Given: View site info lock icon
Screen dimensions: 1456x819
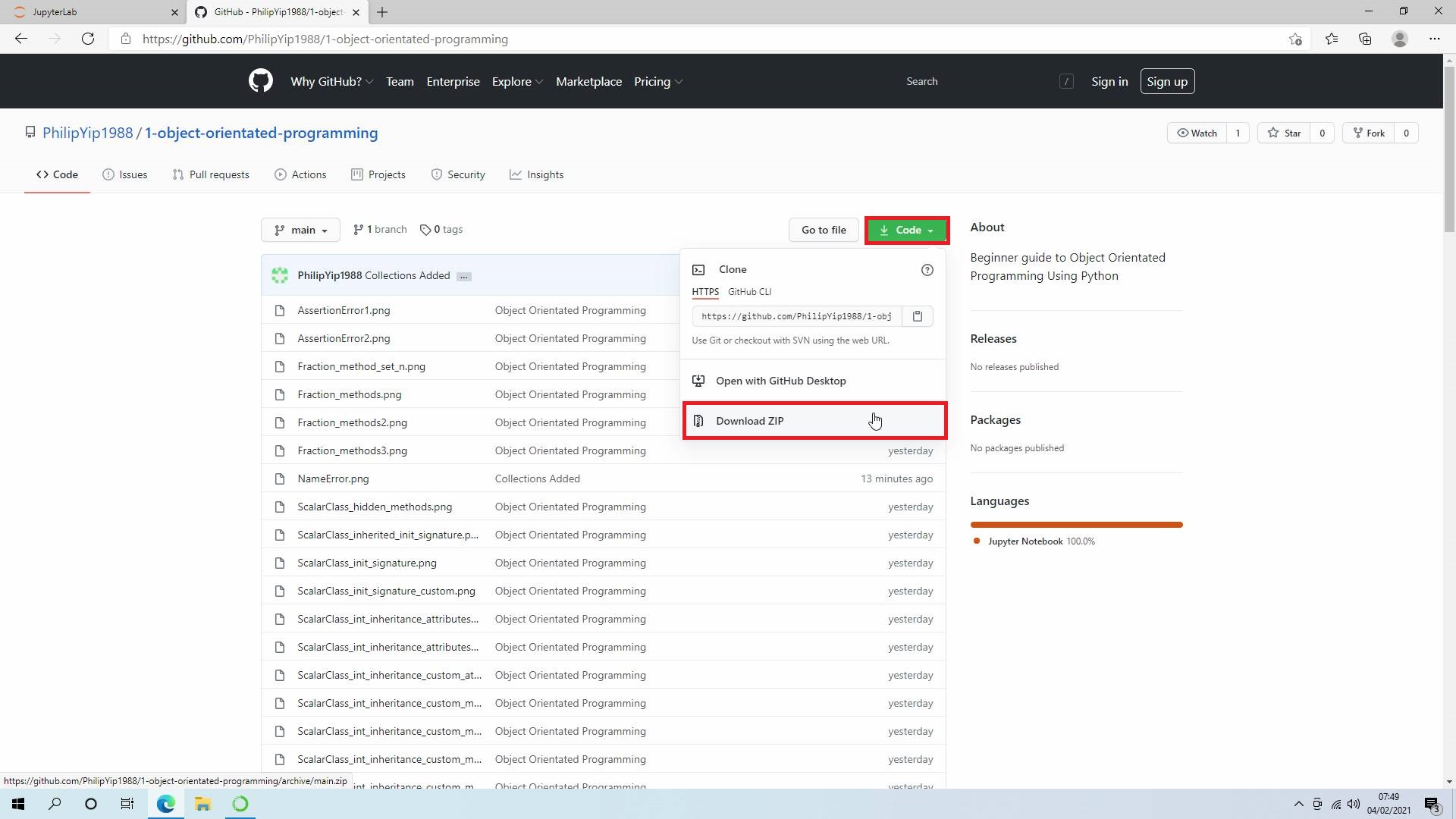Looking at the screenshot, I should click(126, 39).
